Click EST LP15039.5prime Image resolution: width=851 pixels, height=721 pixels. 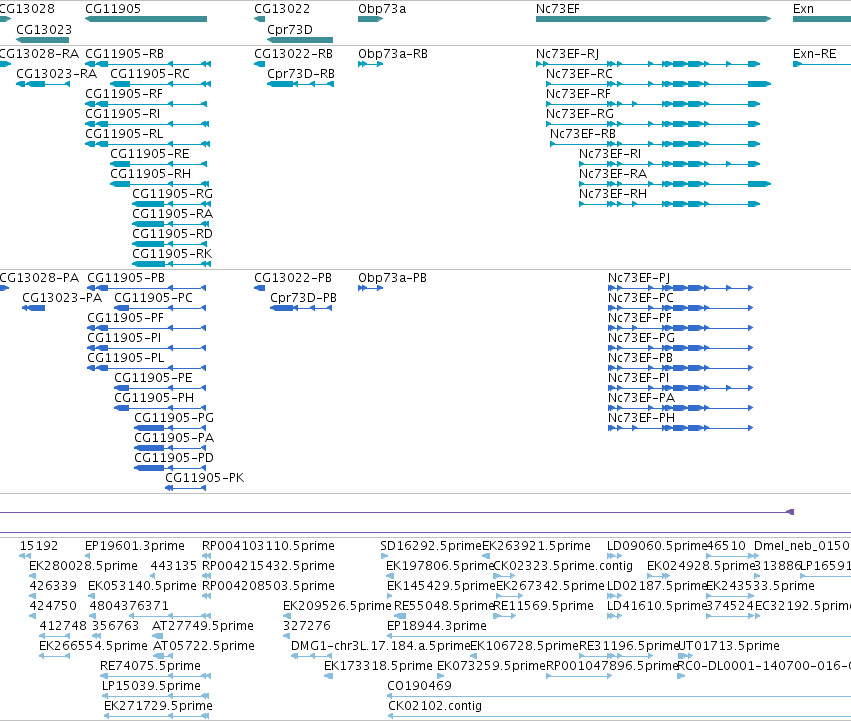pos(156,696)
